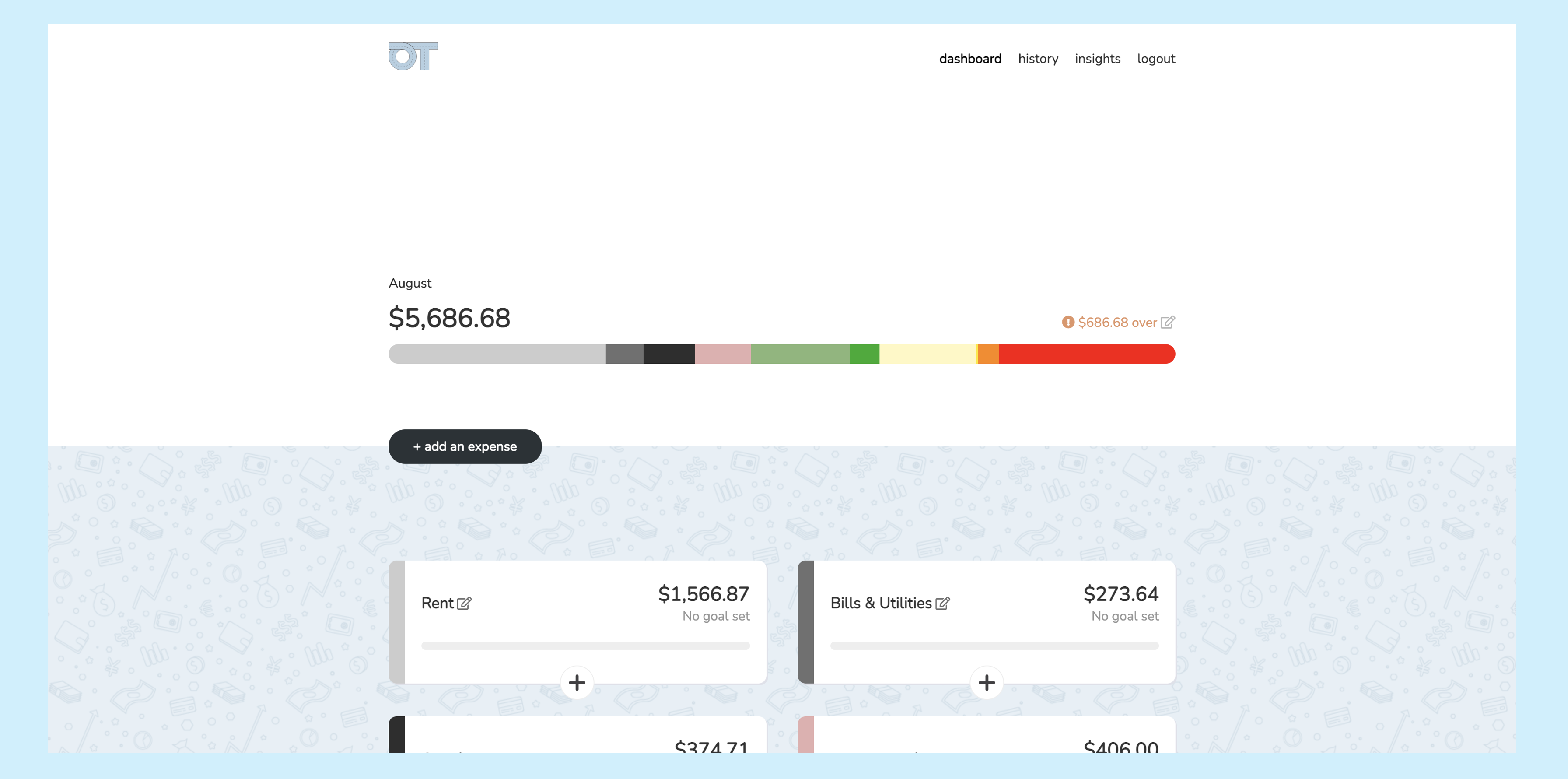Screen dimensions: 1568x779
Task: Open the monthly budget edit icon
Action: [x=1168, y=322]
